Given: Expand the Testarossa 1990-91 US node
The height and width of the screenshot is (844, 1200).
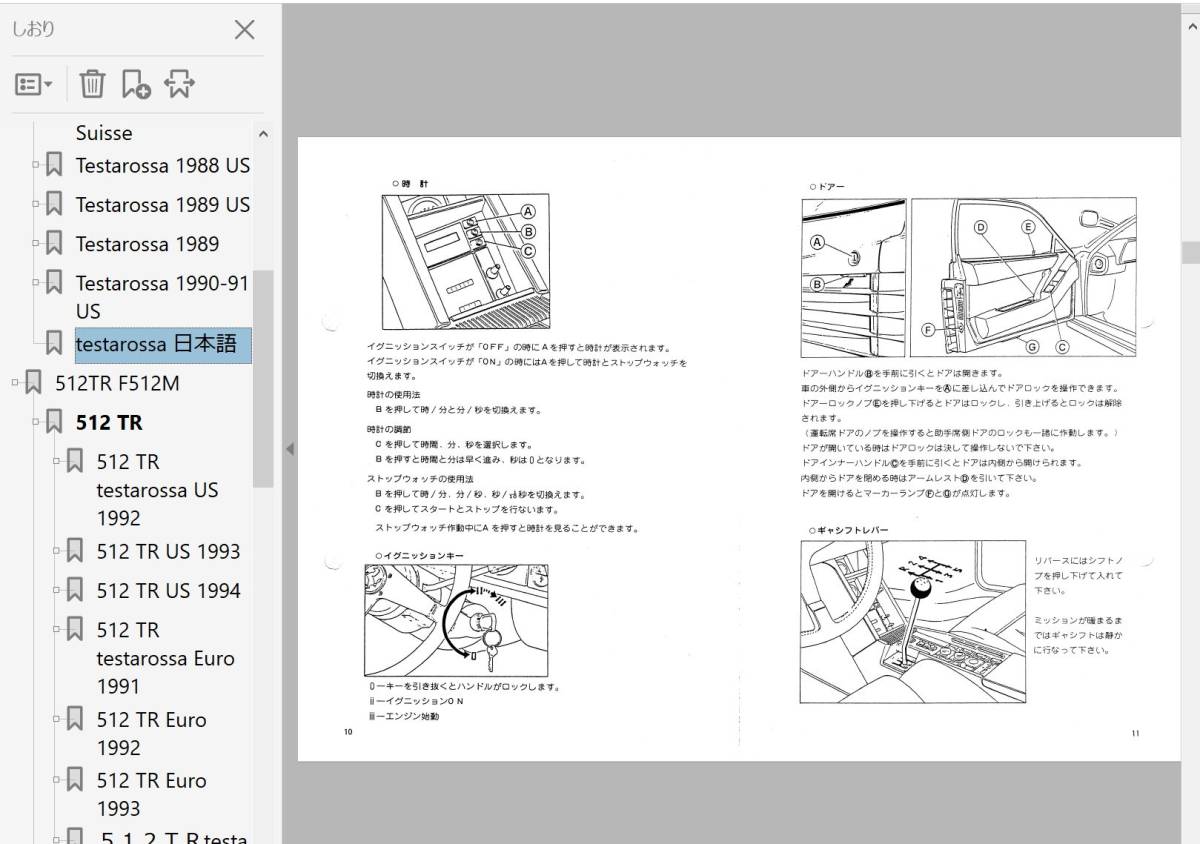Looking at the screenshot, I should (37, 283).
